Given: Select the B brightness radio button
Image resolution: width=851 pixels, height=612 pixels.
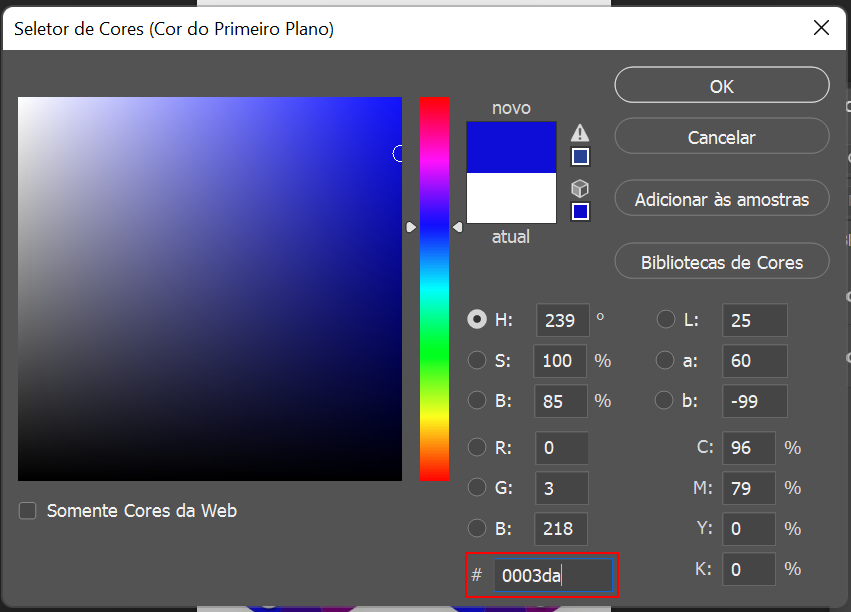Looking at the screenshot, I should (x=477, y=401).
